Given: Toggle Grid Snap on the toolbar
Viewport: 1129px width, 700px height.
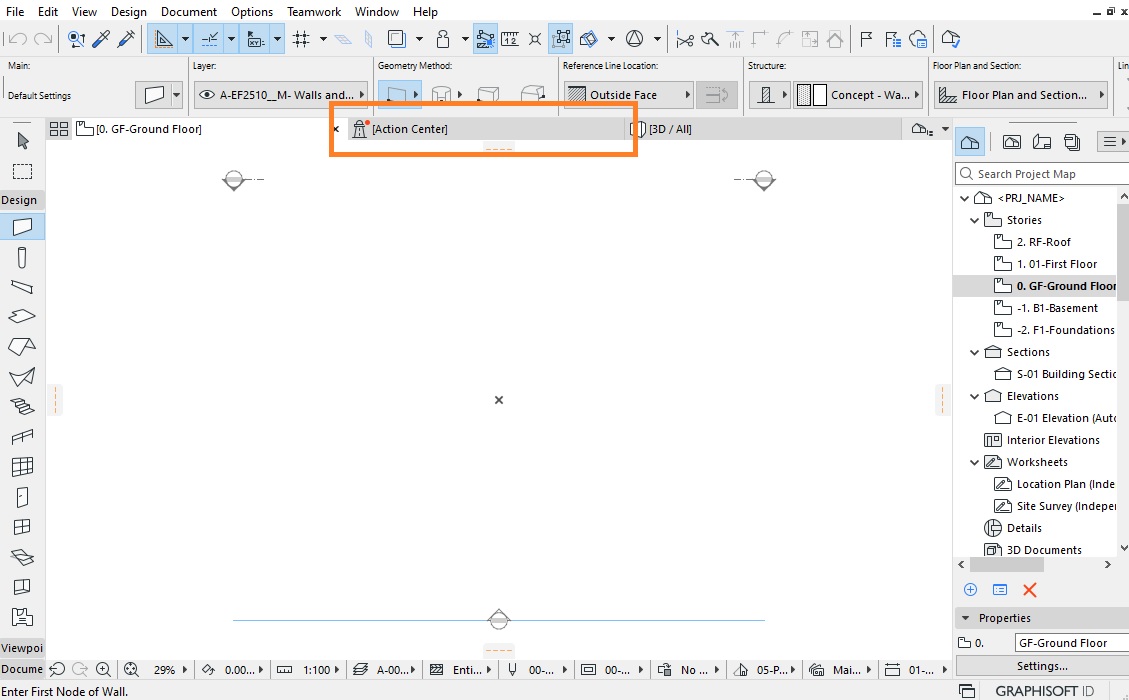Looking at the screenshot, I should click(300, 38).
